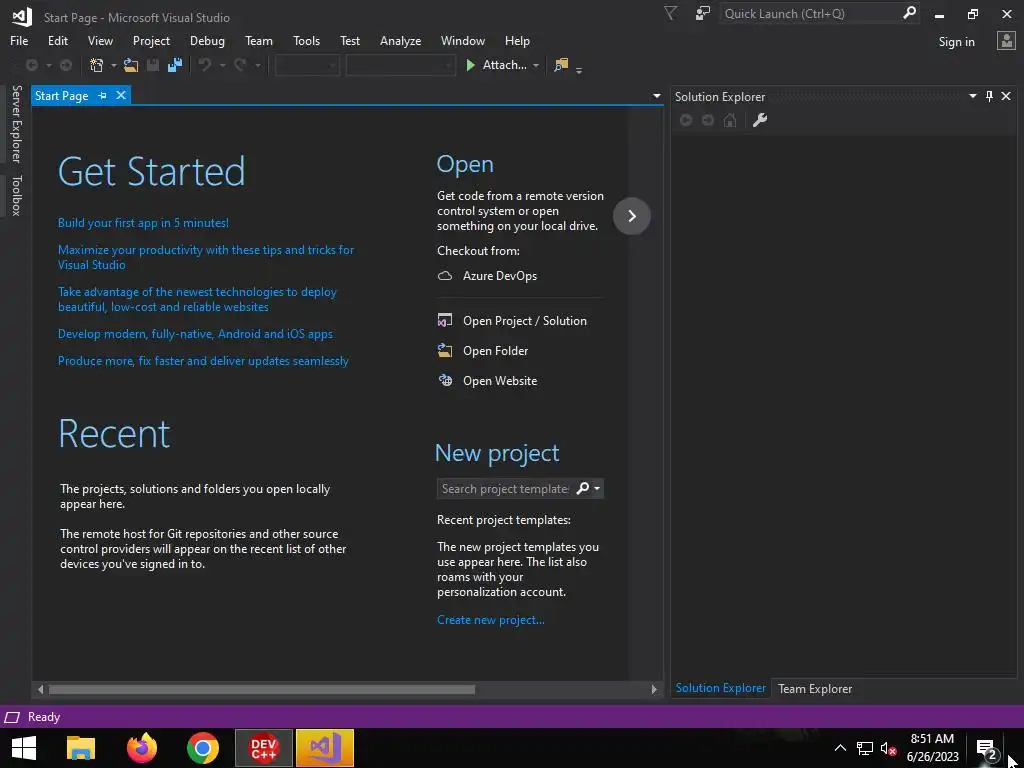Click the horizontal scrollbar right arrow

tap(654, 689)
